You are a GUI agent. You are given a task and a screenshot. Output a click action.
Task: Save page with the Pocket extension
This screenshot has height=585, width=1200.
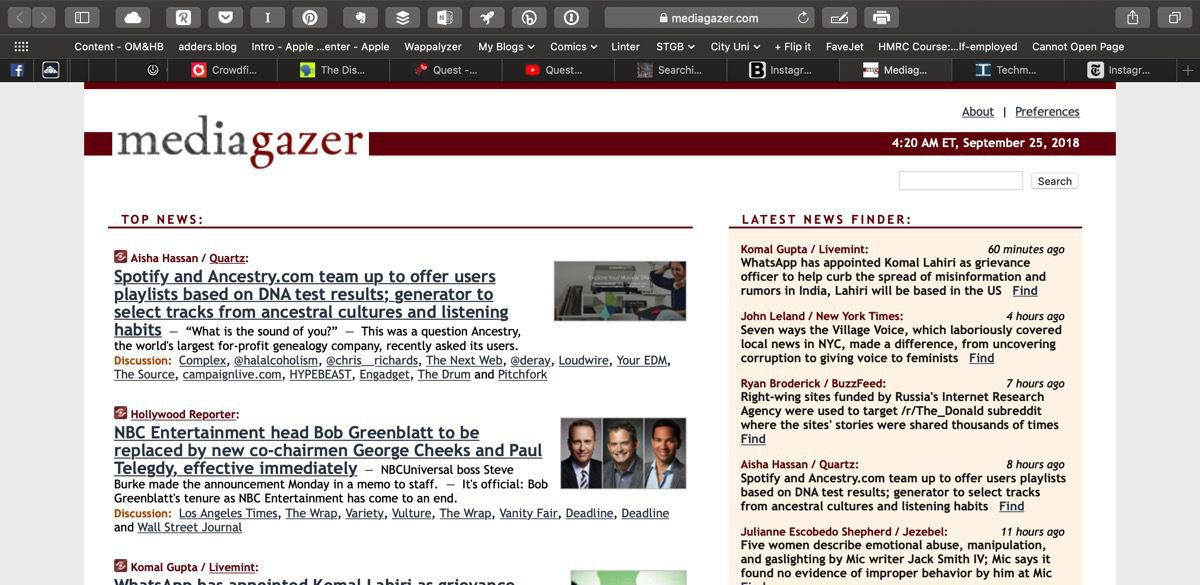click(225, 17)
